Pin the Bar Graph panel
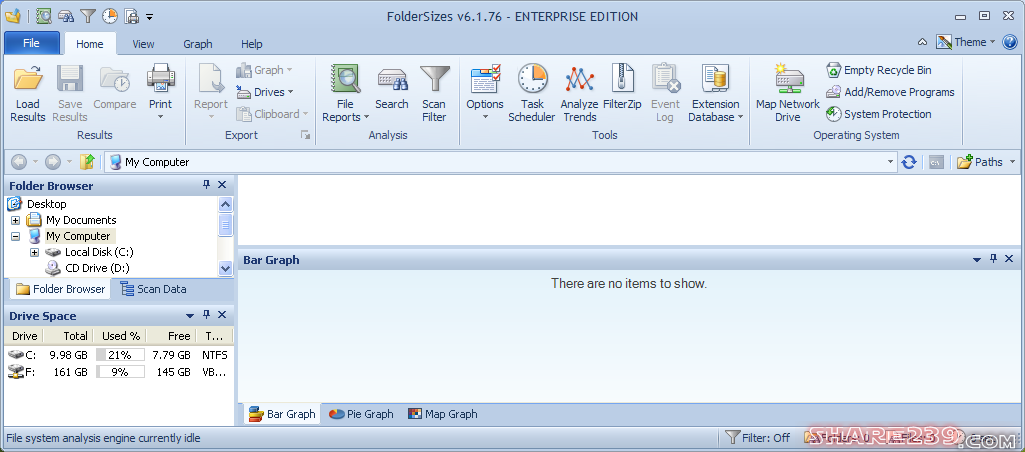Image resolution: width=1025 pixels, height=452 pixels. pyautogui.click(x=993, y=259)
